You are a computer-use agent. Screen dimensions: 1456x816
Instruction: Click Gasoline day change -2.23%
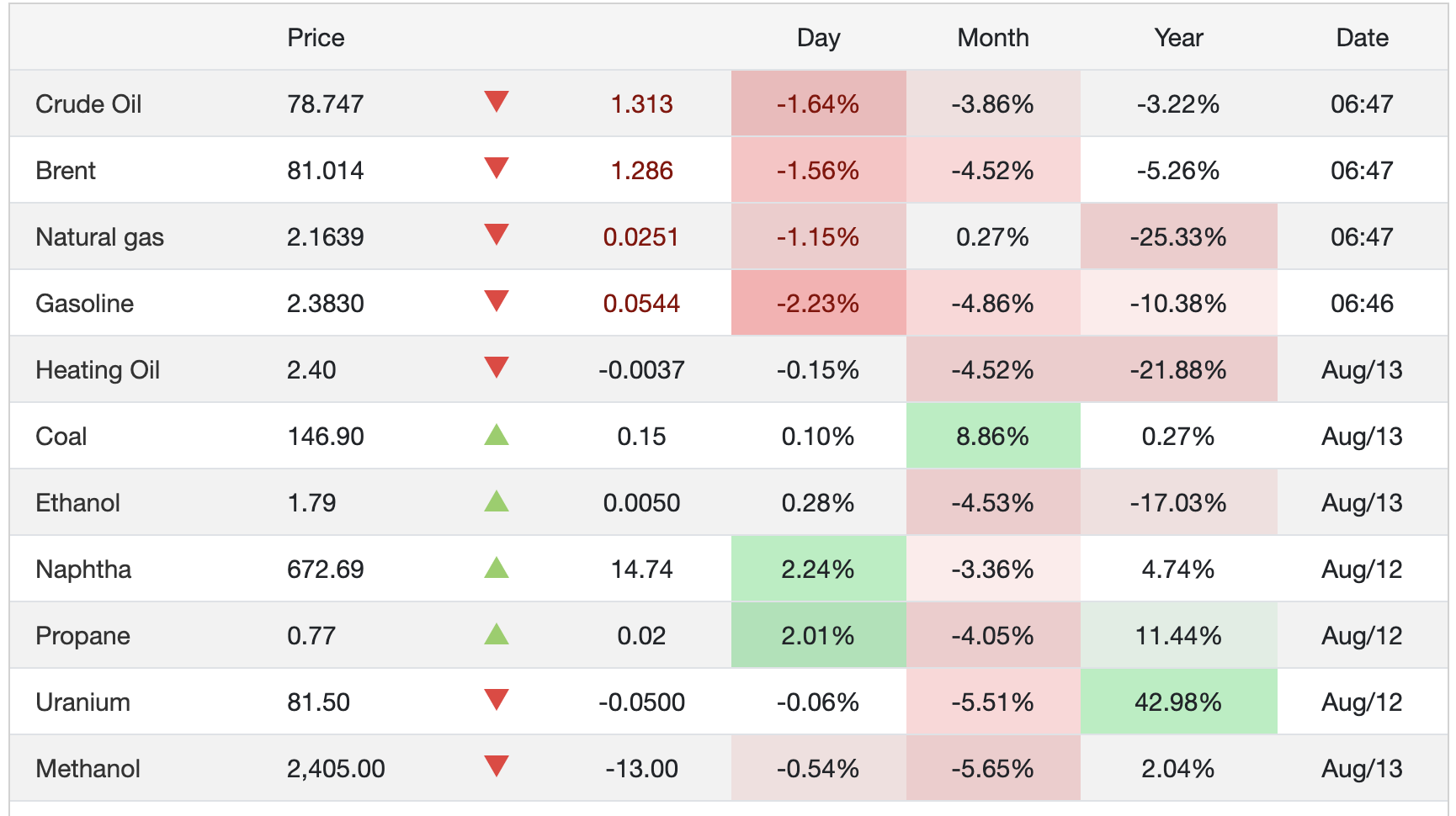click(818, 304)
